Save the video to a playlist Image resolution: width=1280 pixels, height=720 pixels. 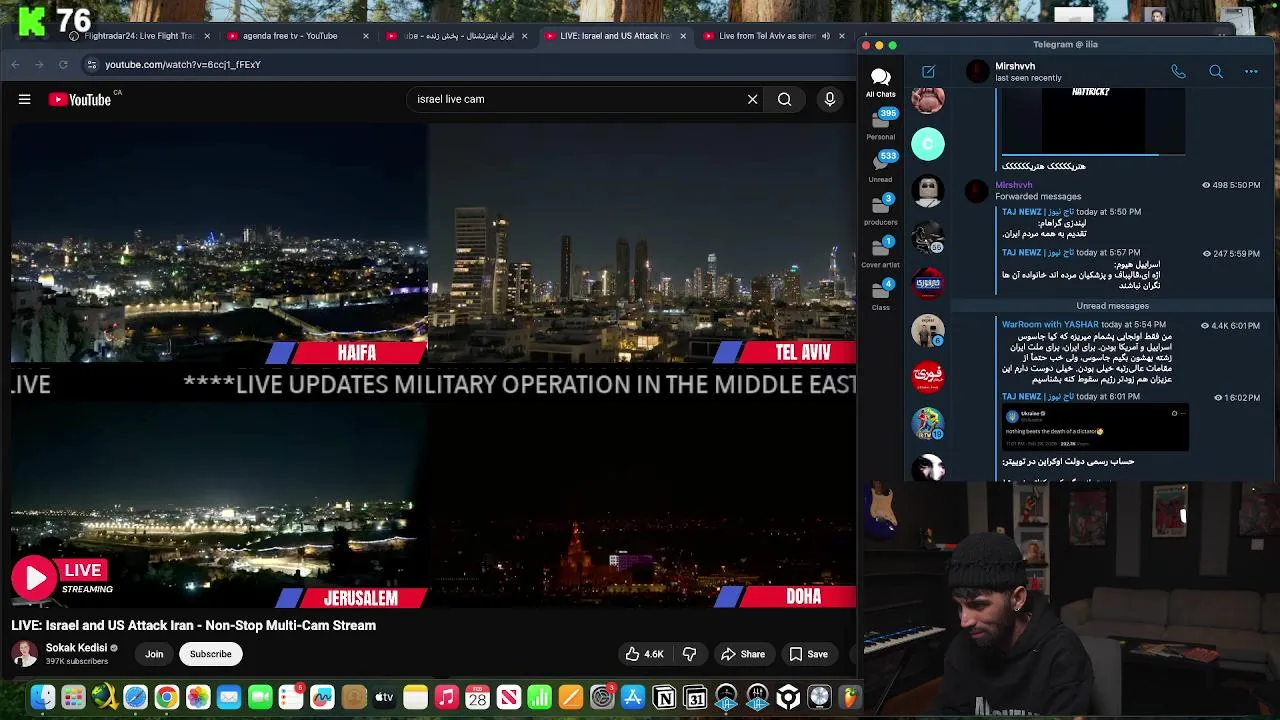808,654
